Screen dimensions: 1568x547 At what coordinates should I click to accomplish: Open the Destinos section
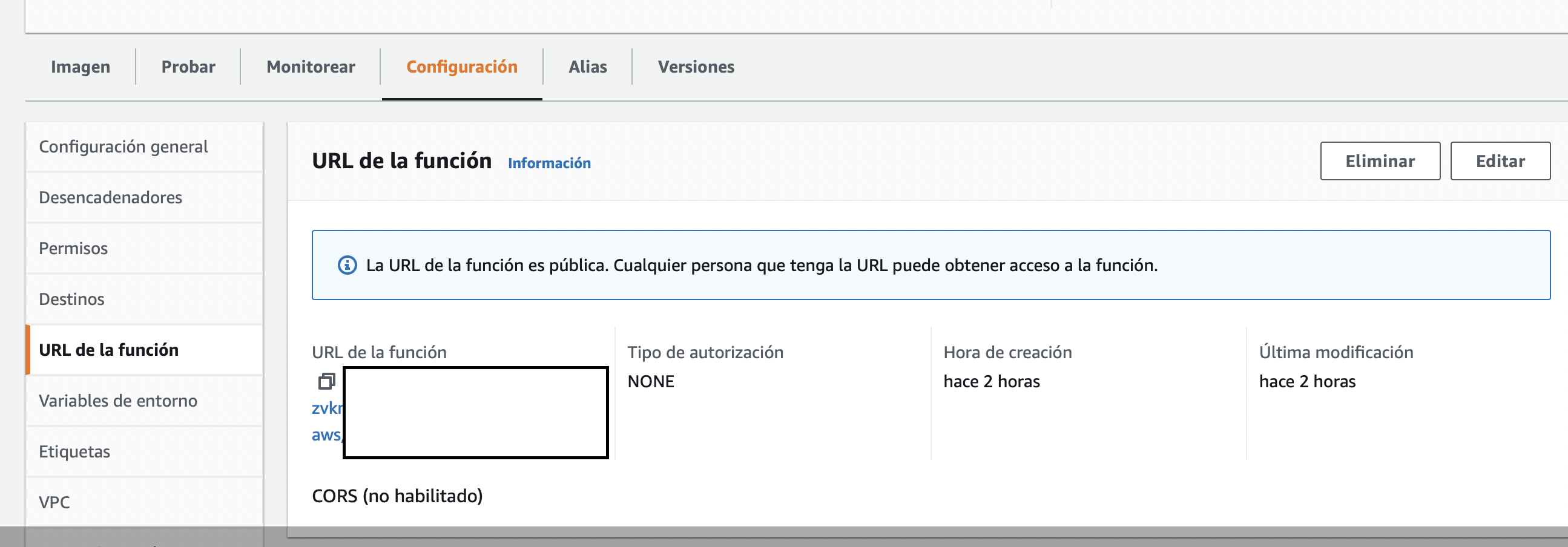71,300
